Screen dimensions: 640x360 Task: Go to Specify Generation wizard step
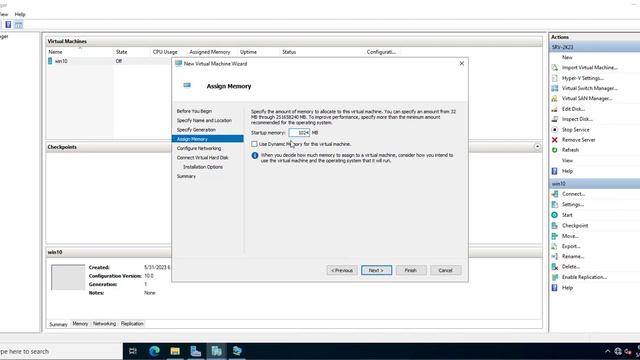(x=196, y=130)
